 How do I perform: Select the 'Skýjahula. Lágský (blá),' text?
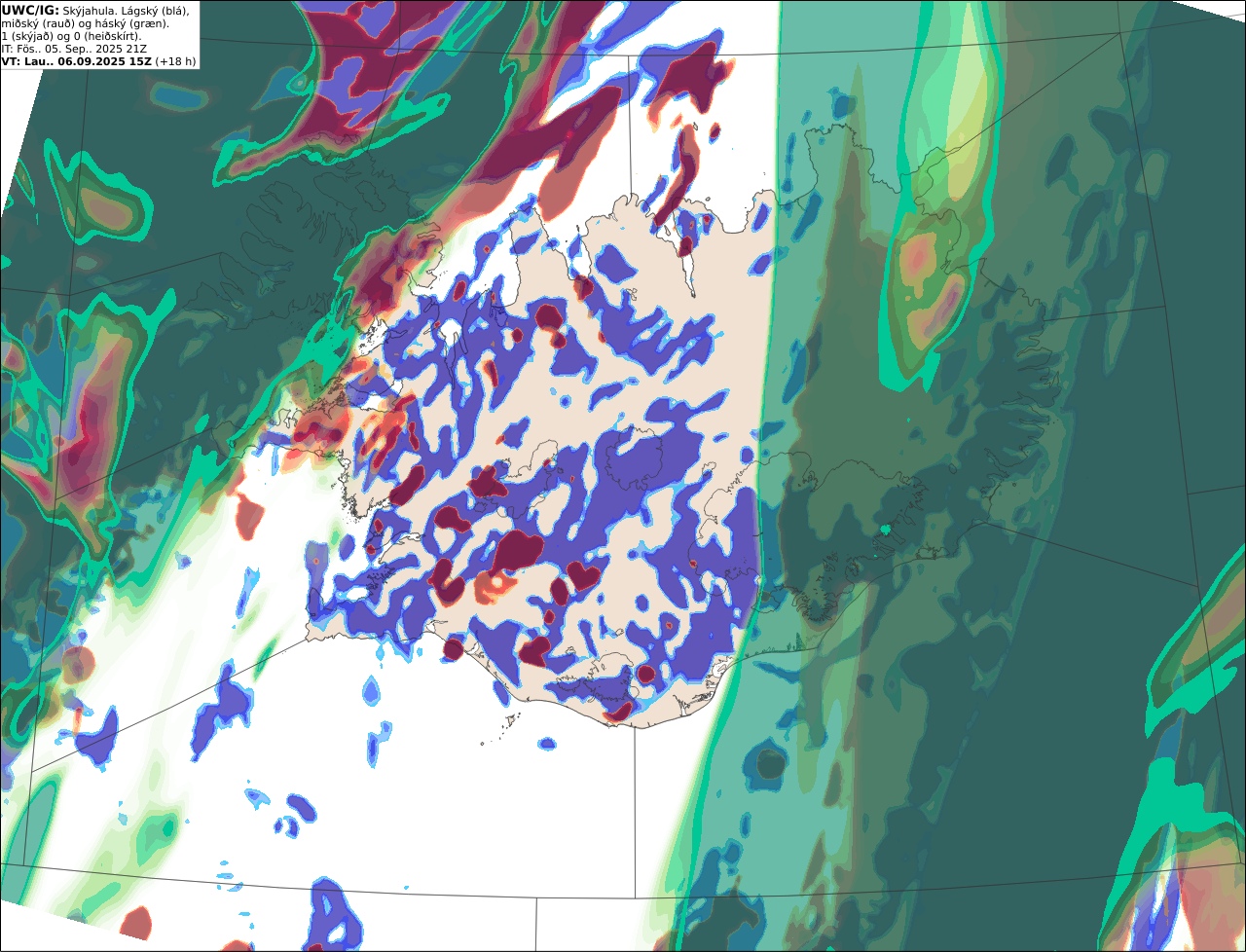click(x=126, y=10)
